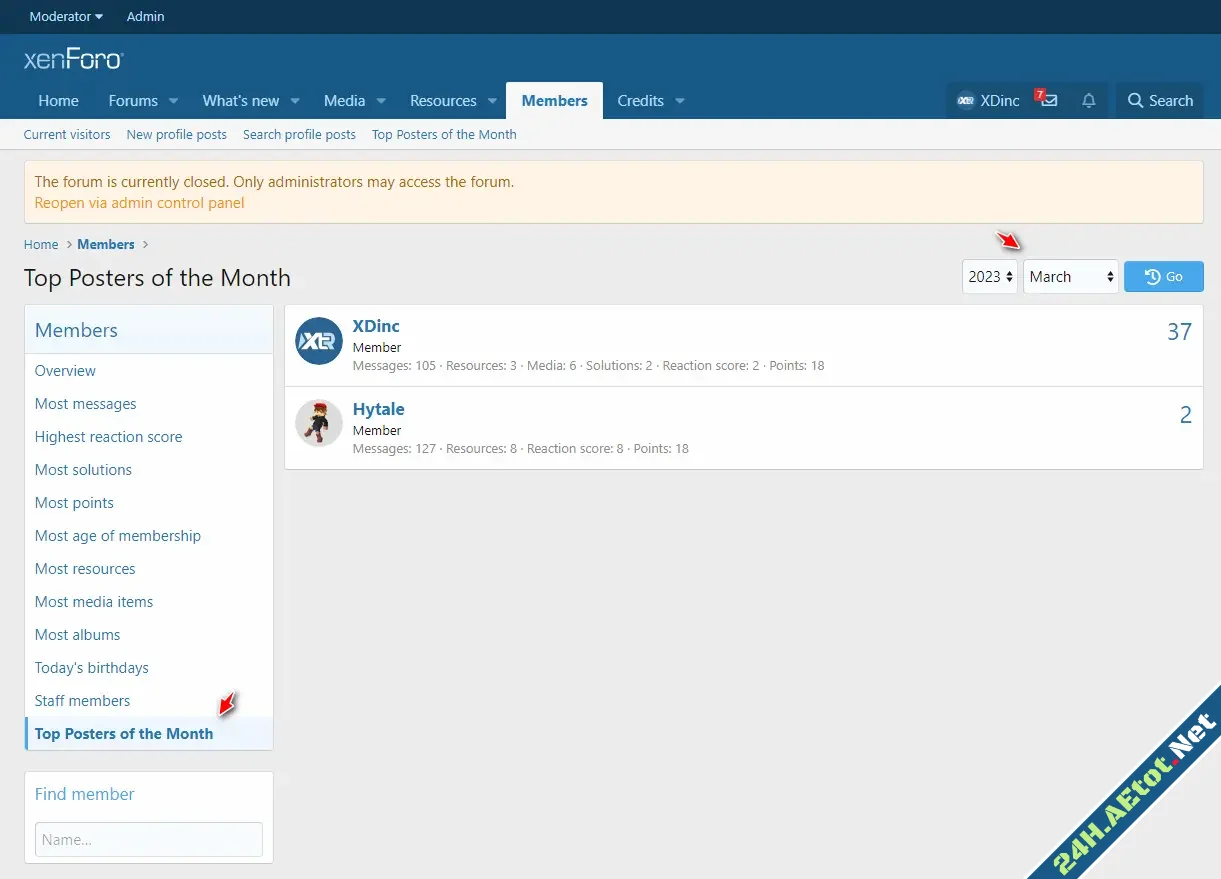
Task: Open the month selector showing March
Action: point(1070,277)
